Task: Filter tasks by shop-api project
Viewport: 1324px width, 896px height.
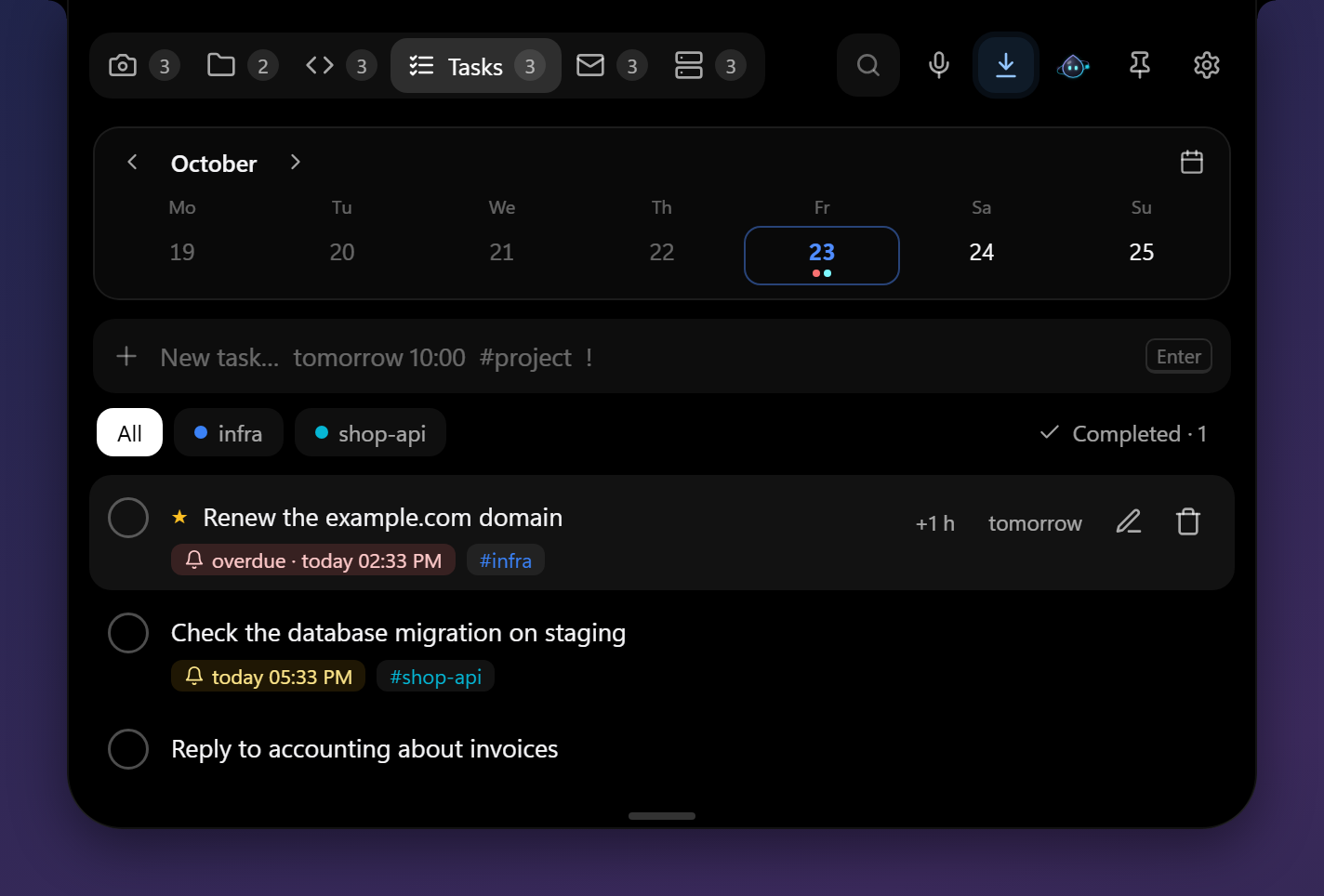Action: (x=370, y=433)
